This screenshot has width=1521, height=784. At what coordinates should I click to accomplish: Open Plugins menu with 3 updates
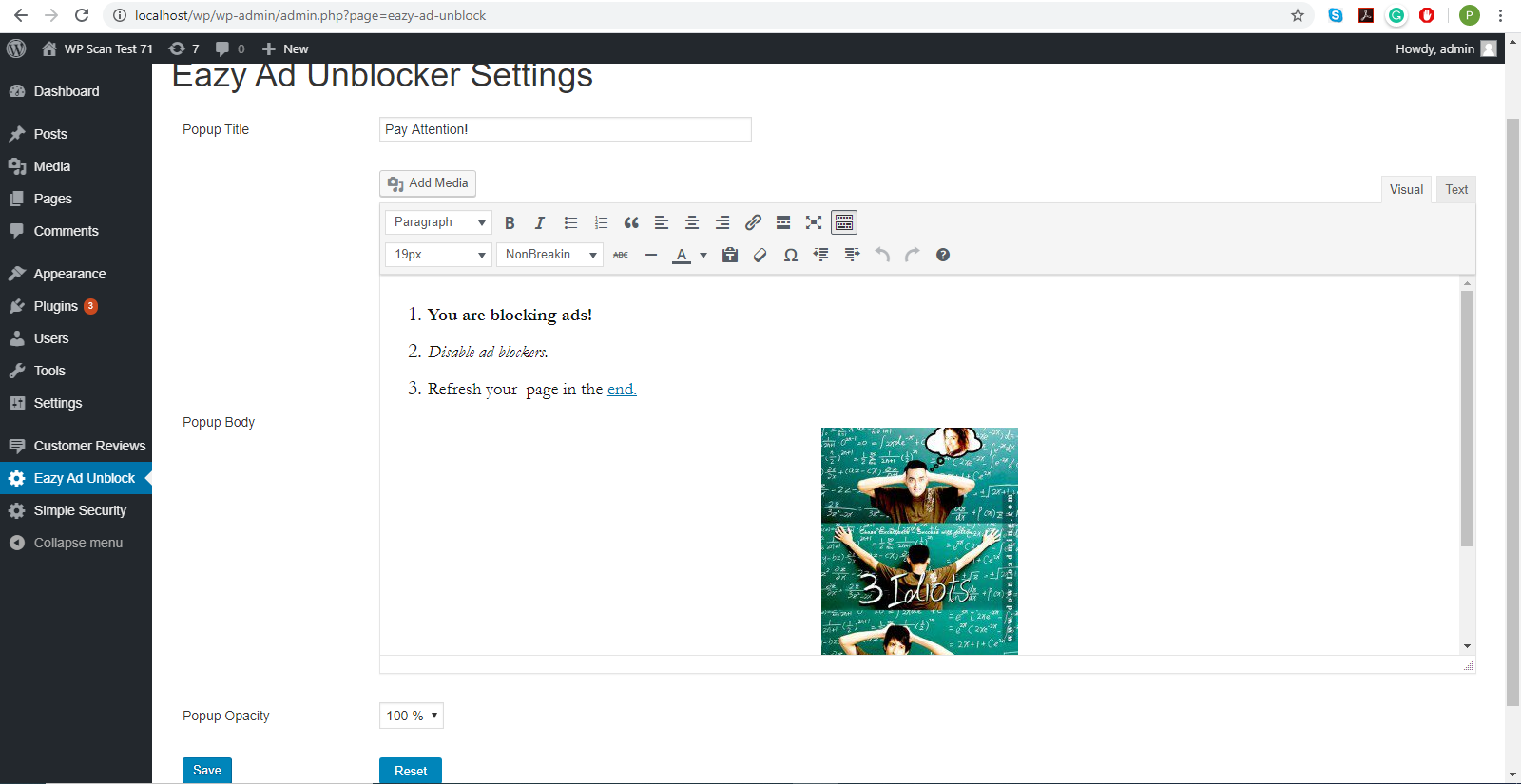76,306
